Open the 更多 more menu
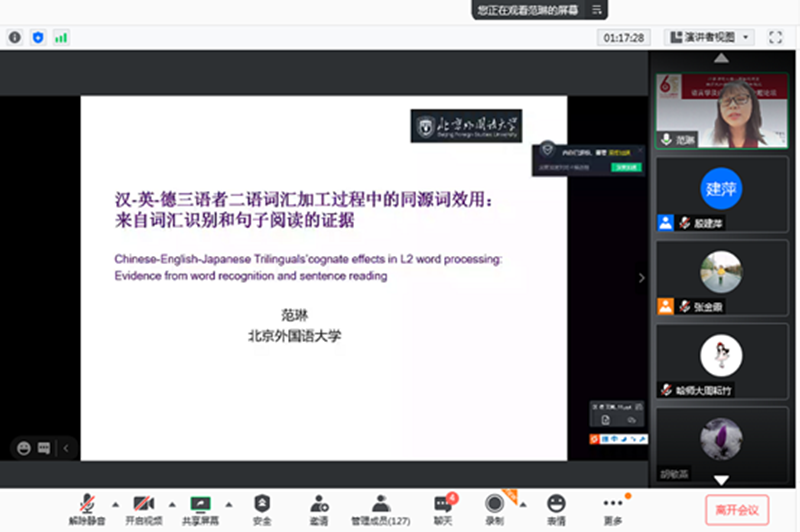Image resolution: width=800 pixels, height=532 pixels. pyautogui.click(x=613, y=509)
